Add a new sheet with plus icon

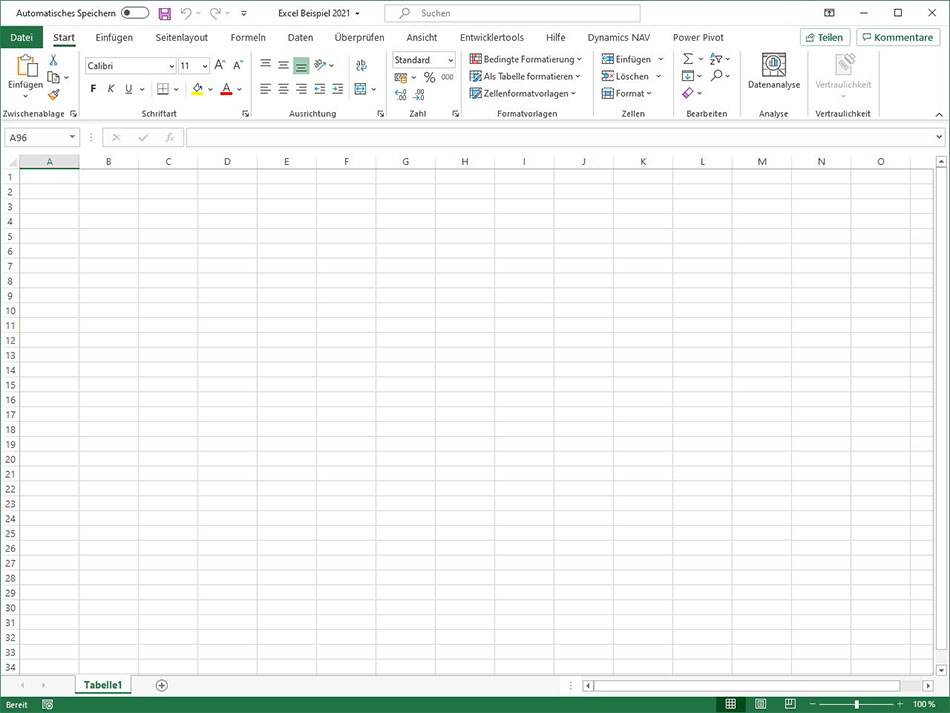(x=161, y=685)
